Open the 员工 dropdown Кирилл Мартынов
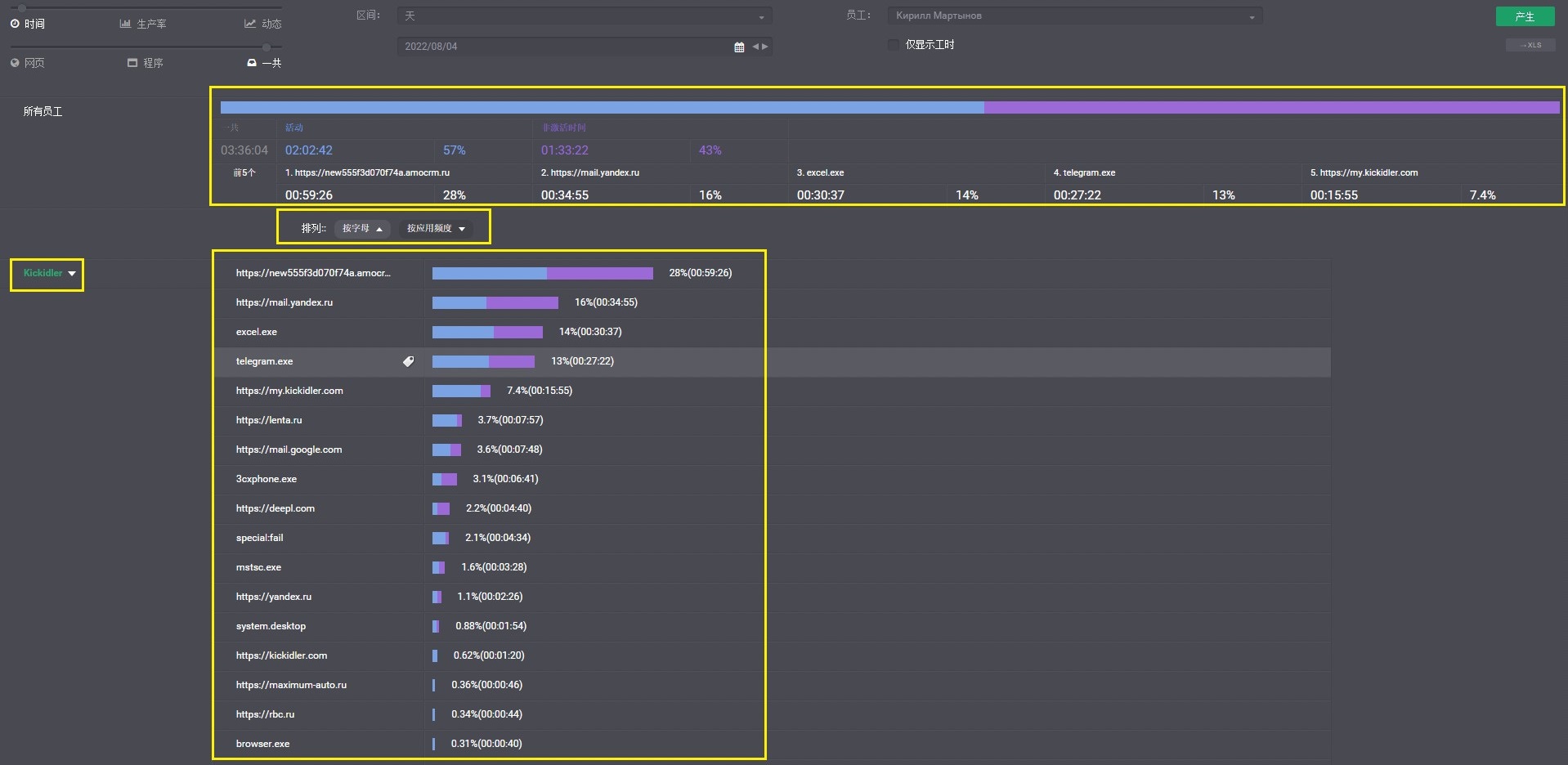Image resolution: width=1568 pixels, height=765 pixels. coord(1075,16)
